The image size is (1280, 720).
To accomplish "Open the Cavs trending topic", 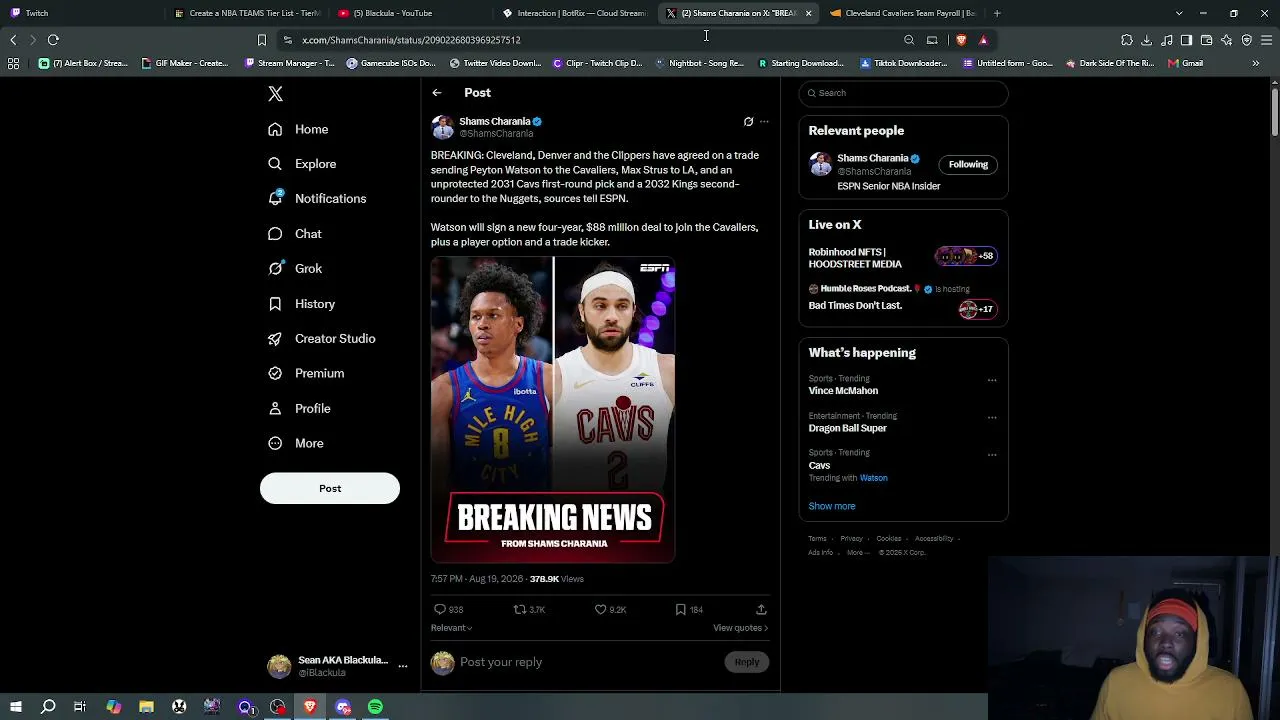I will pos(819,465).
